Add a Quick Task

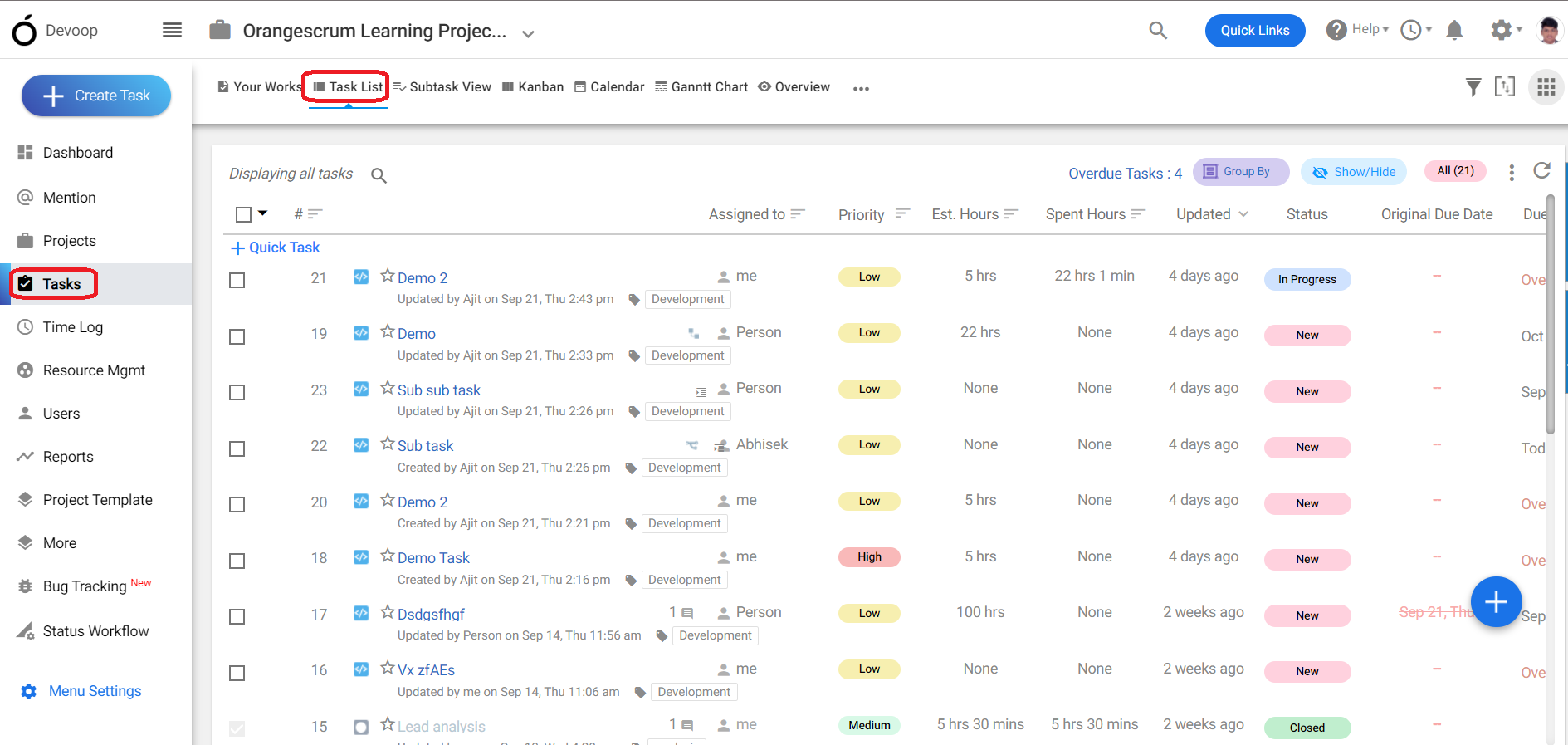276,248
